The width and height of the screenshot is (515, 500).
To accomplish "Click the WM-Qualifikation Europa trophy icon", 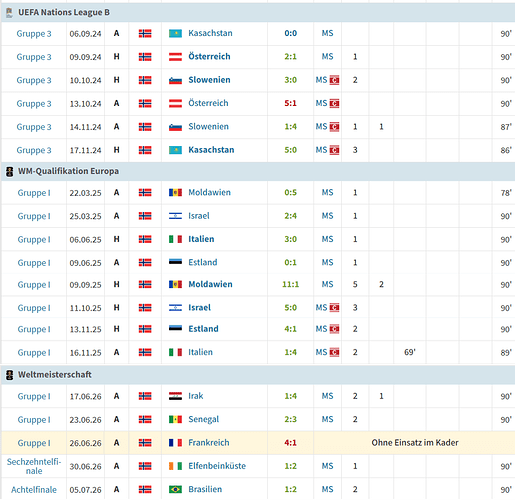I will click(x=9, y=172).
